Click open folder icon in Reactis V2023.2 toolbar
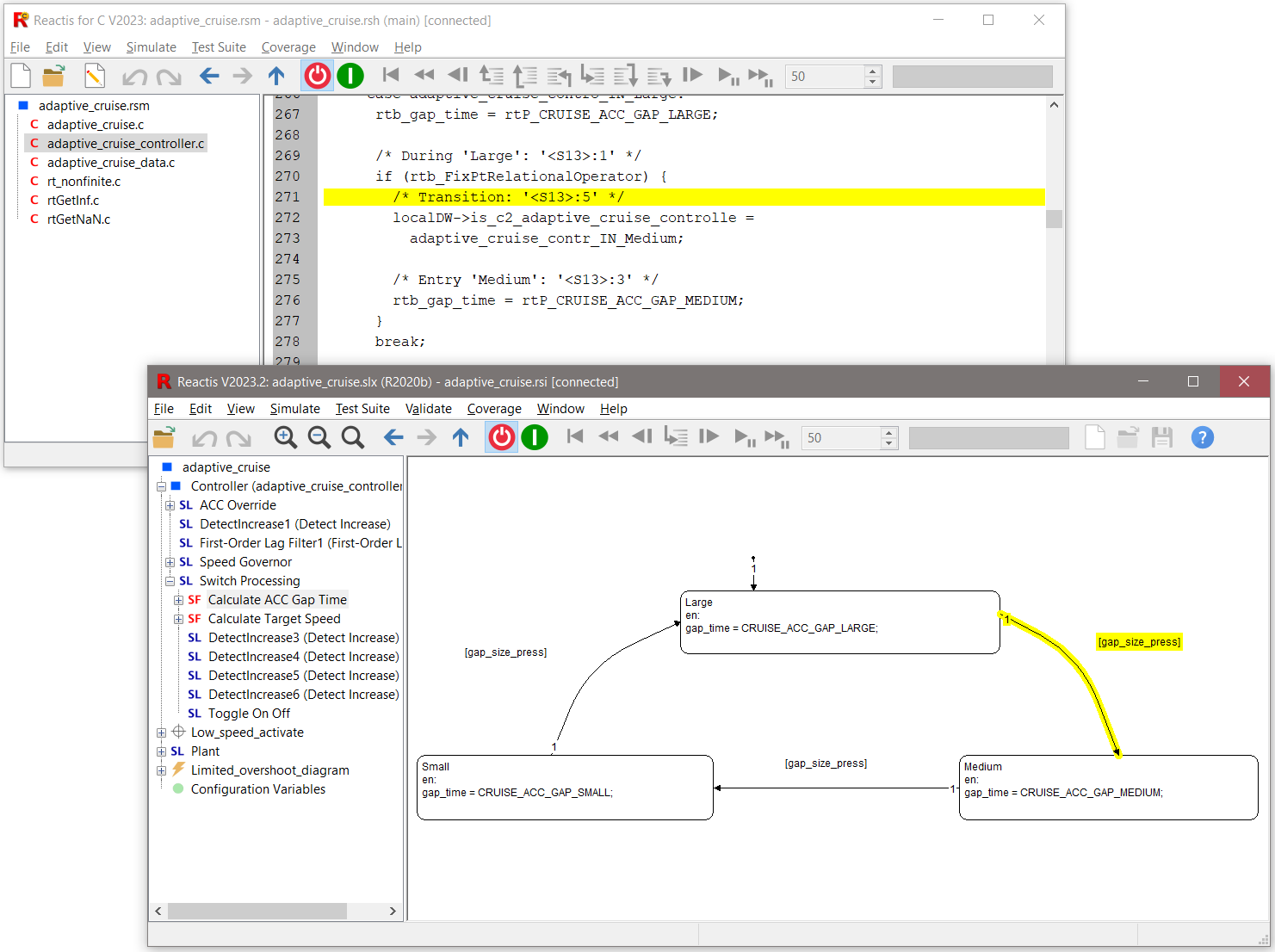The width and height of the screenshot is (1275, 952). (164, 437)
